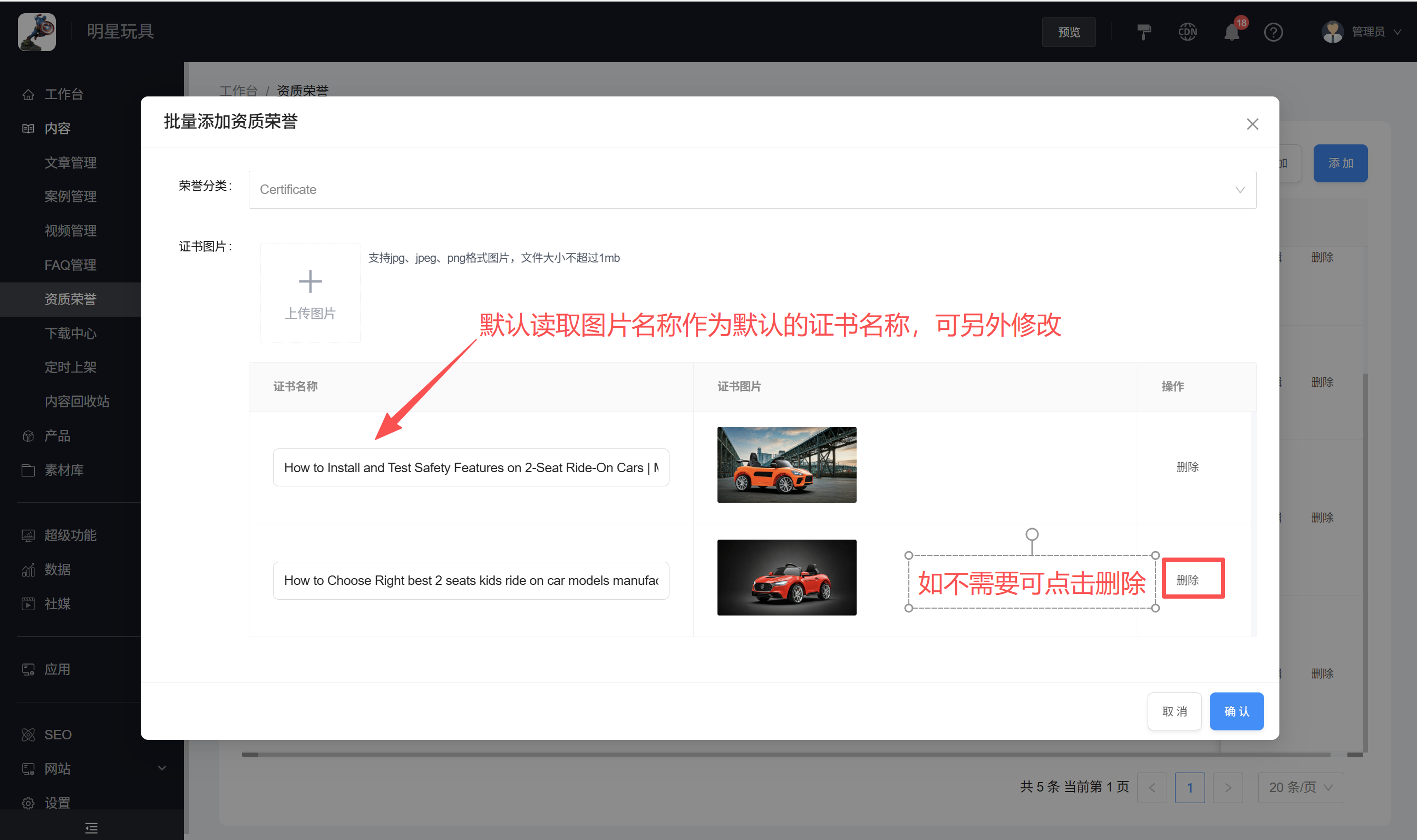The width and height of the screenshot is (1417, 840).
Task: Click the orange car certificate thumbnail
Action: 786,464
